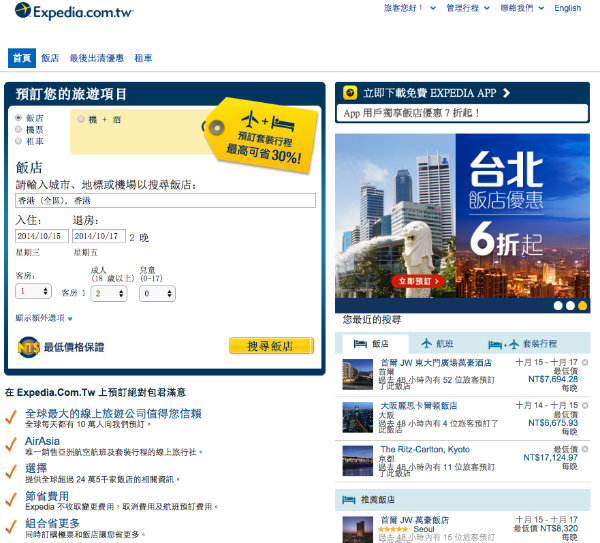Click the 台北飯店優惠 promo banner

462,216
